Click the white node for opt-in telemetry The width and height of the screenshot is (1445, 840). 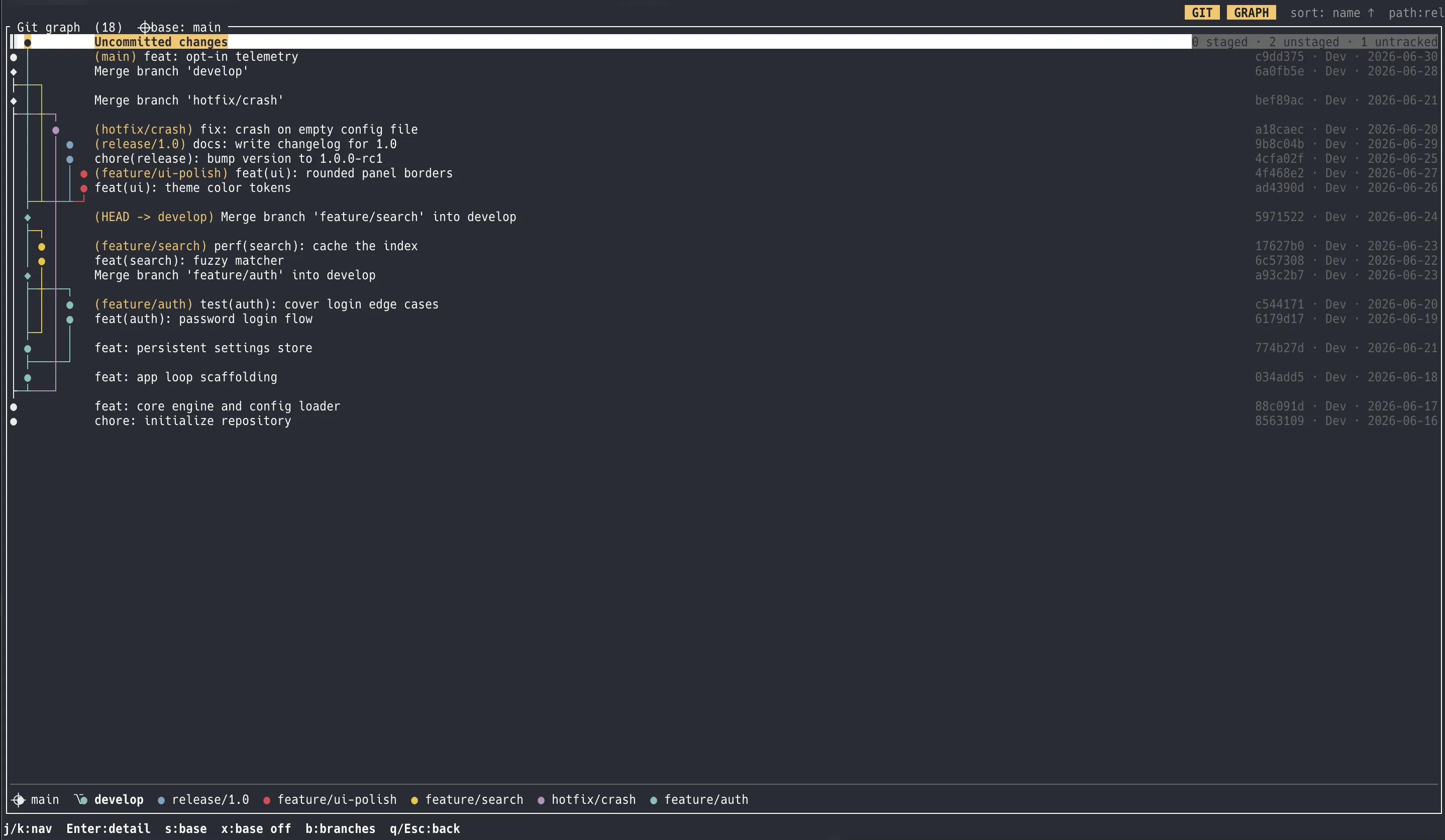13,57
